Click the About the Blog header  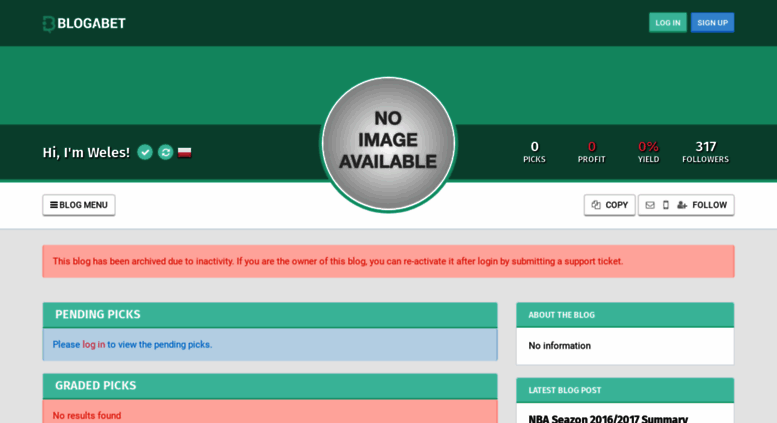point(625,315)
